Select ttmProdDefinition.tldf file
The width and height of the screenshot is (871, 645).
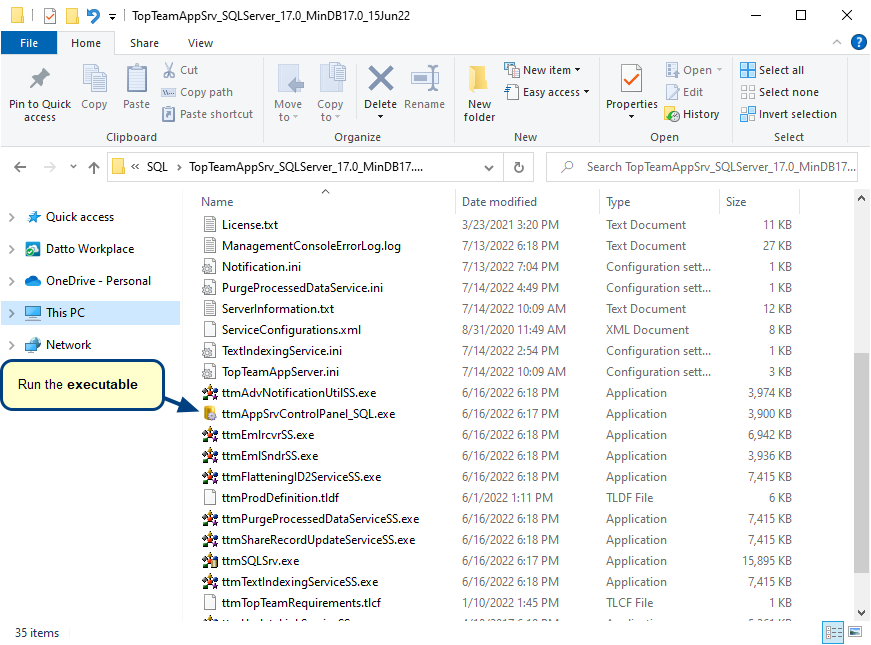(x=280, y=498)
